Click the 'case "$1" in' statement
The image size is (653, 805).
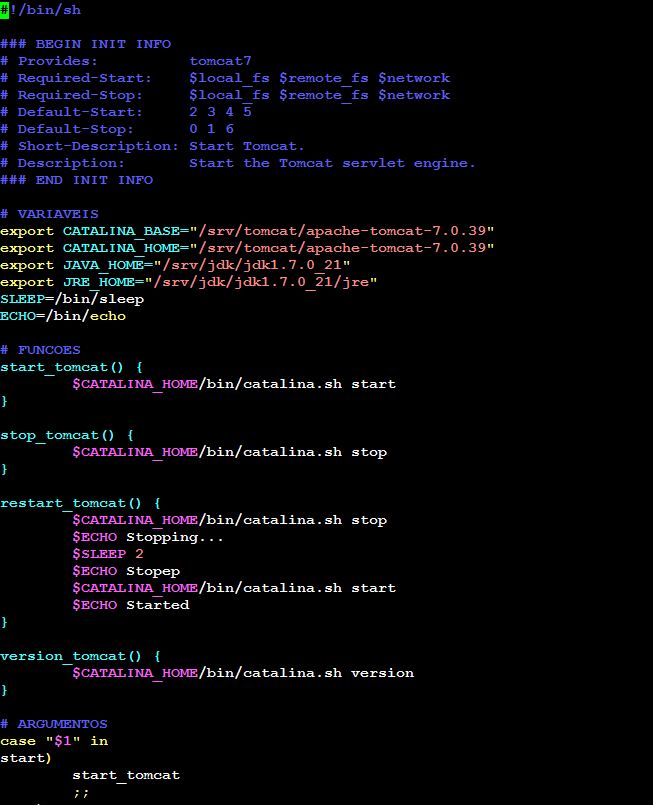click(x=54, y=741)
